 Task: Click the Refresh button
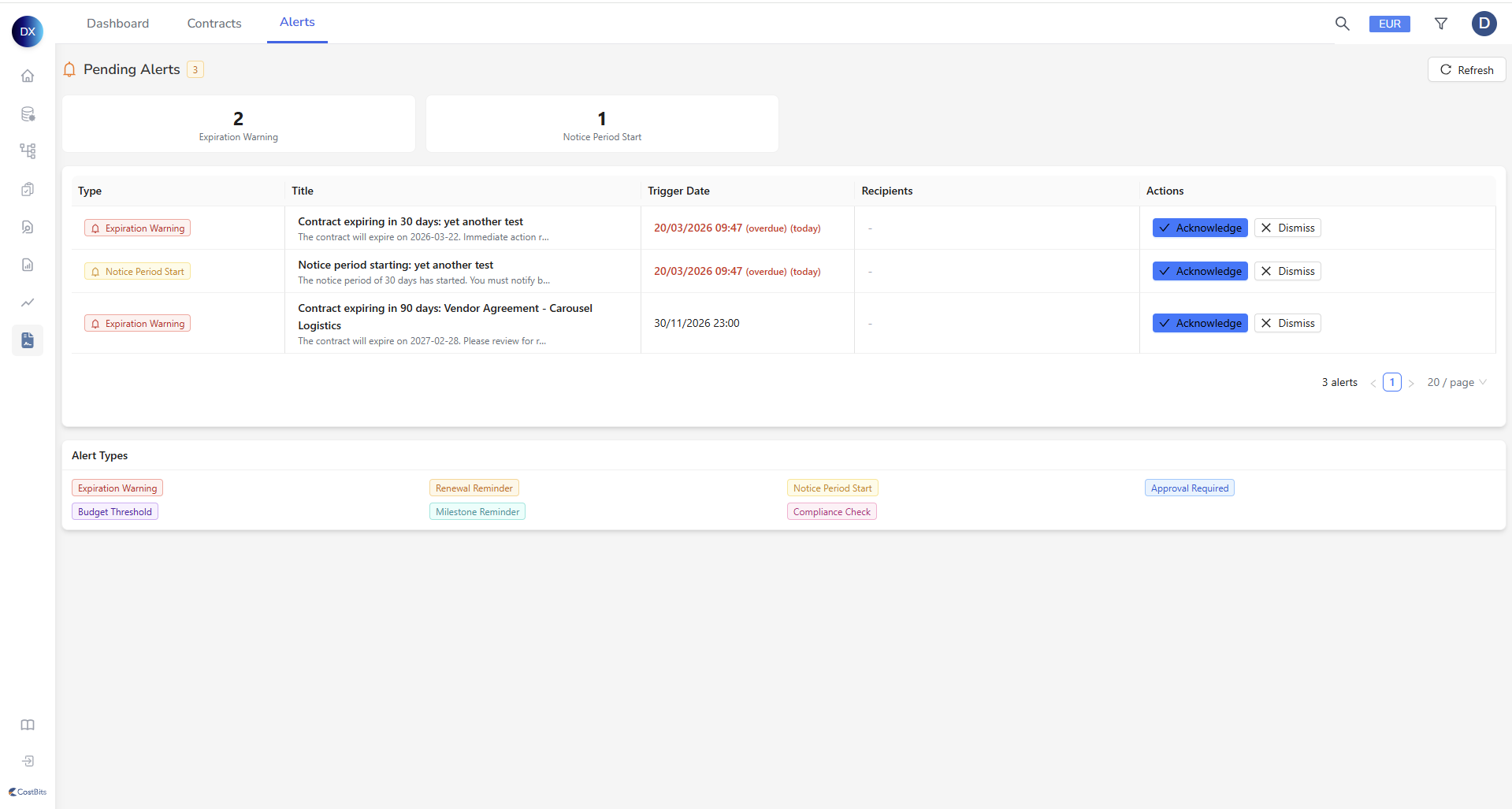pos(1466,69)
